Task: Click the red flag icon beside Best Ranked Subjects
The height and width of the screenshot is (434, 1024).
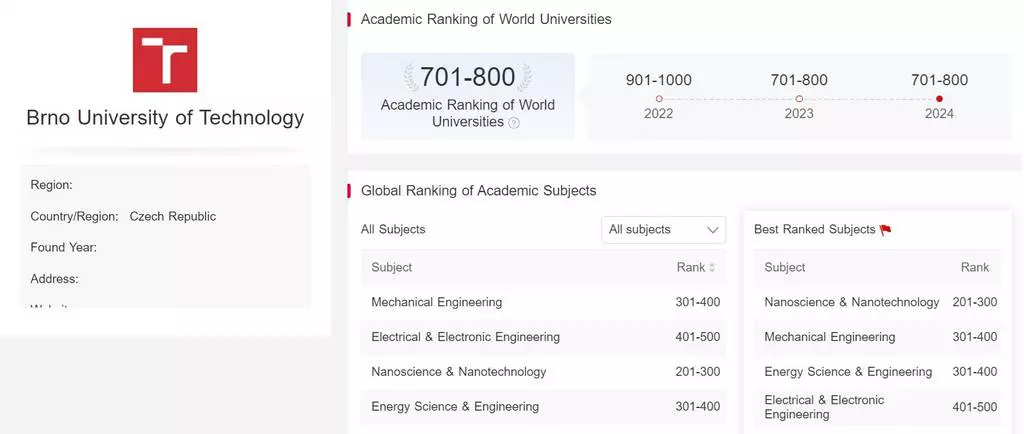Action: coord(885,230)
